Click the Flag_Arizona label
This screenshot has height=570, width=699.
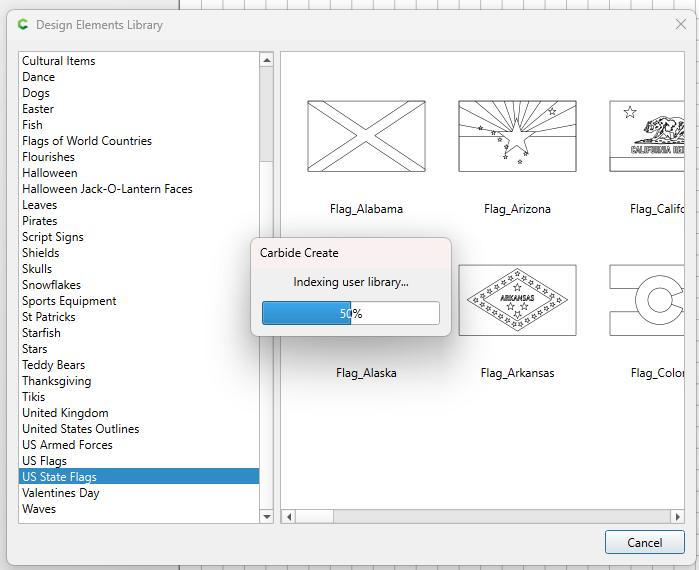[517, 209]
